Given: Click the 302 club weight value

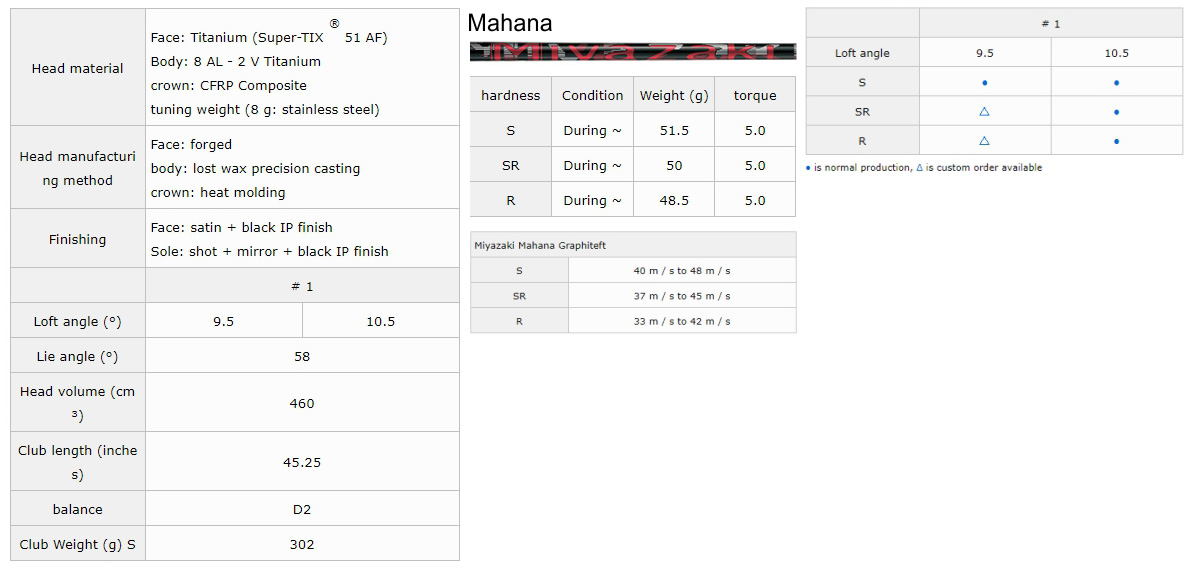Looking at the screenshot, I should click(x=302, y=544).
